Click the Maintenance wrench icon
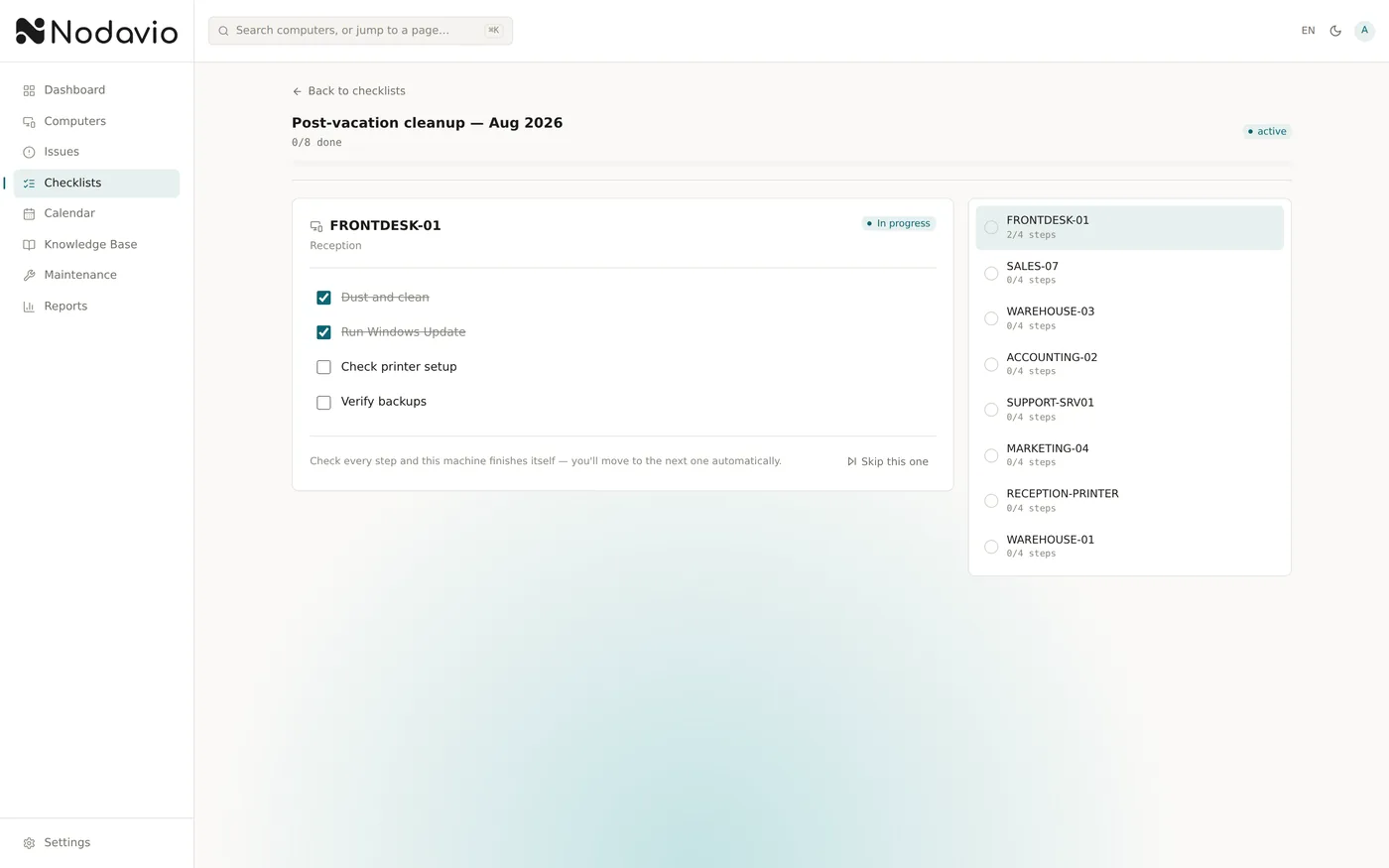The width and height of the screenshot is (1389, 868). (x=29, y=276)
